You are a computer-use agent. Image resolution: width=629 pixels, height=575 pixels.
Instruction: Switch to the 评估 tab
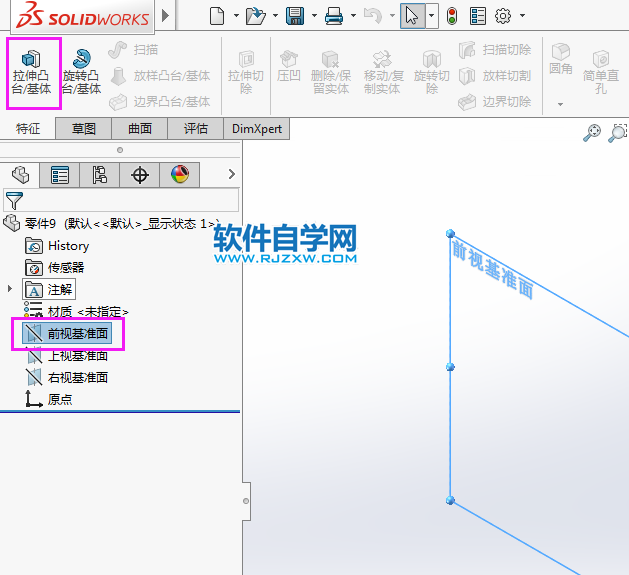196,129
